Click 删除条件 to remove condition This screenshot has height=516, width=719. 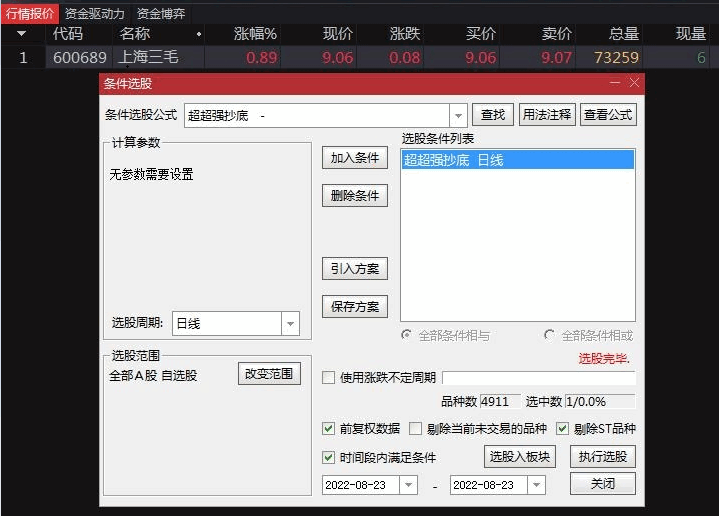[x=355, y=196]
